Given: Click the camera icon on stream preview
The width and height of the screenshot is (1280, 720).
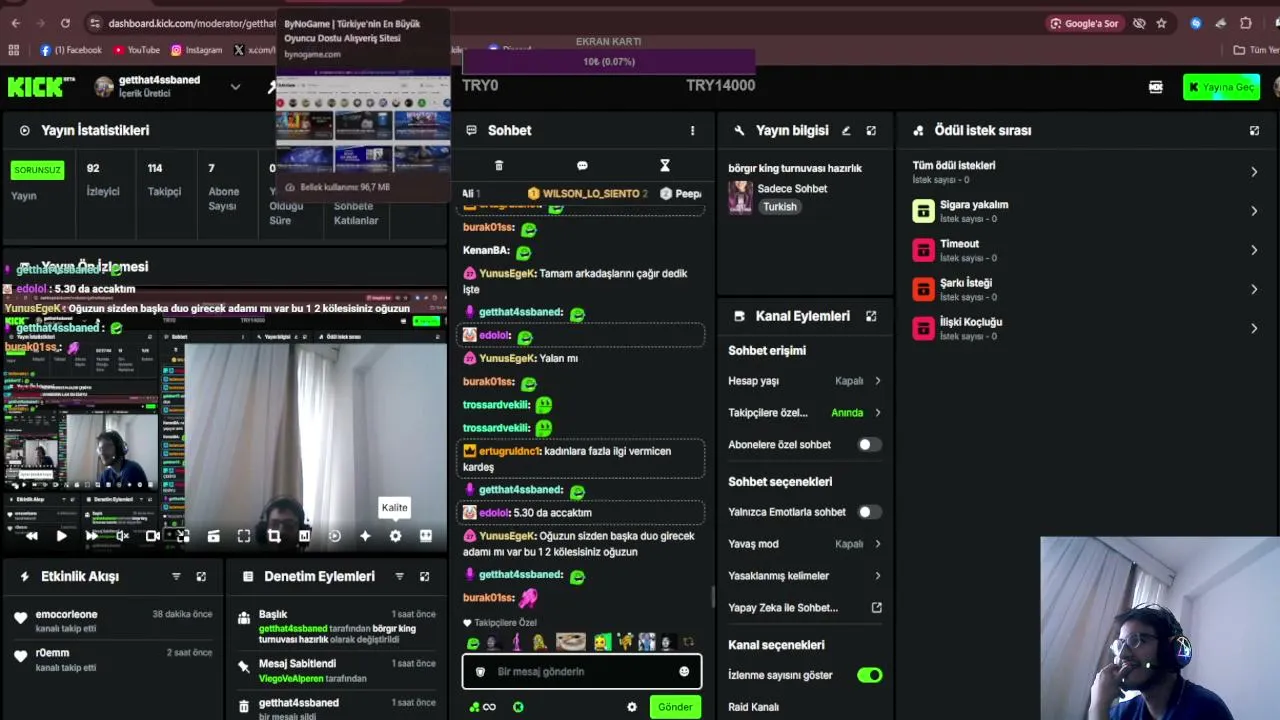Looking at the screenshot, I should click(x=153, y=536).
